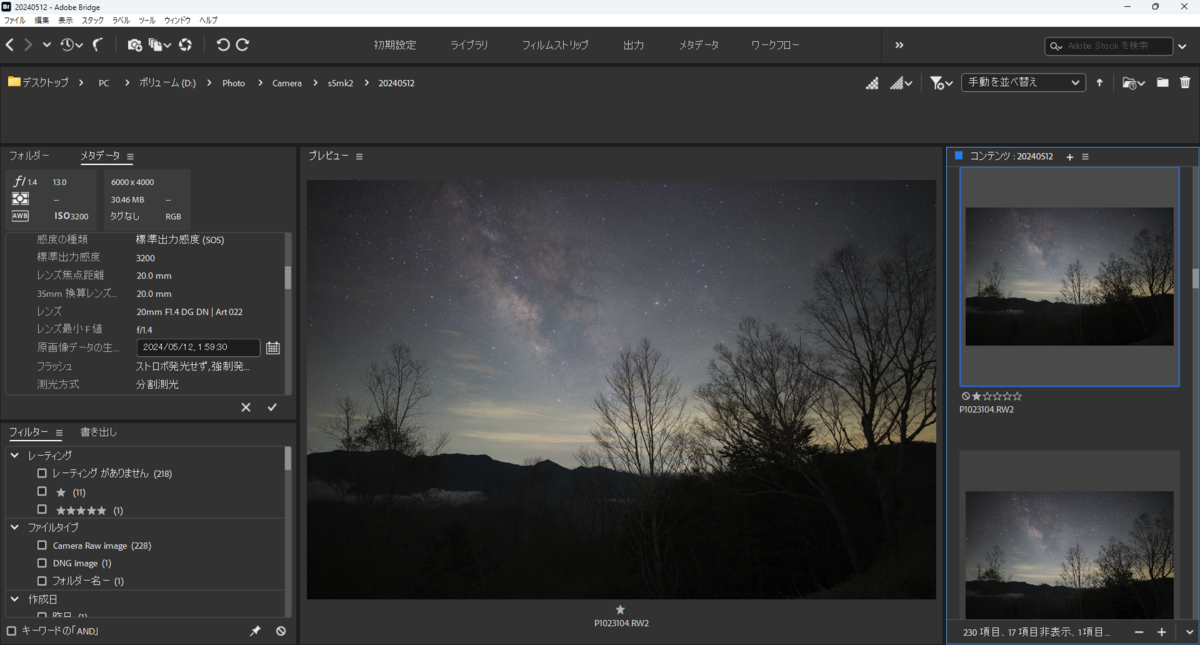This screenshot has height=645, width=1200.
Task: Open the Content panel hamburger menu
Action: 1085,157
